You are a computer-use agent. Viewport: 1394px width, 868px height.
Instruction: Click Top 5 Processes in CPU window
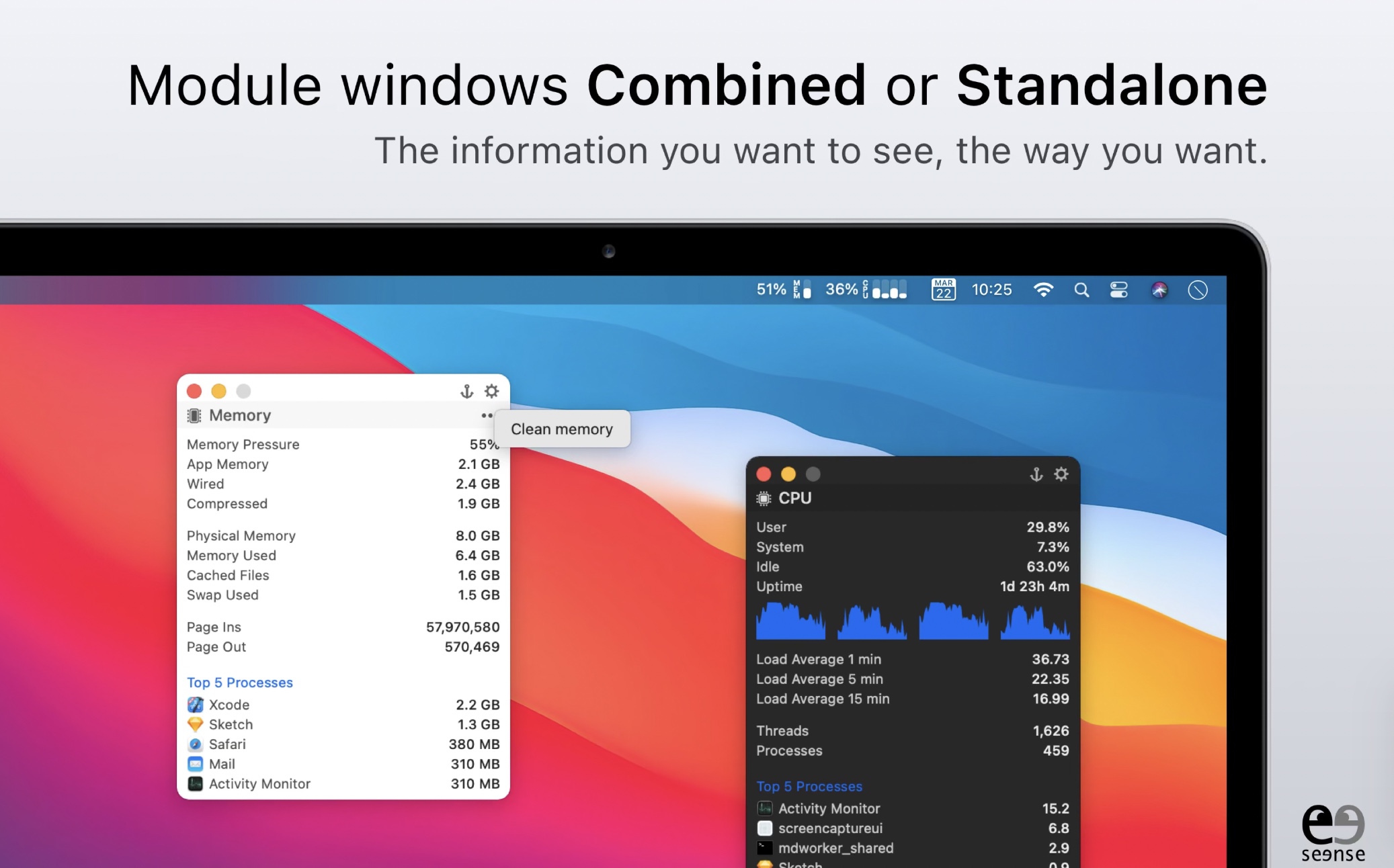(809, 786)
